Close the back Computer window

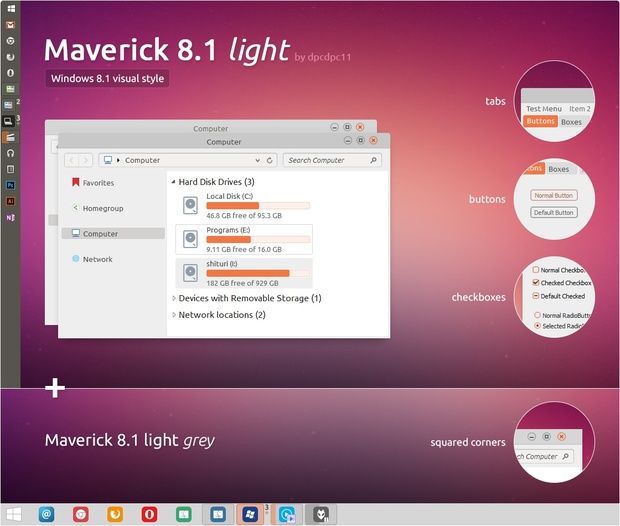coord(360,127)
